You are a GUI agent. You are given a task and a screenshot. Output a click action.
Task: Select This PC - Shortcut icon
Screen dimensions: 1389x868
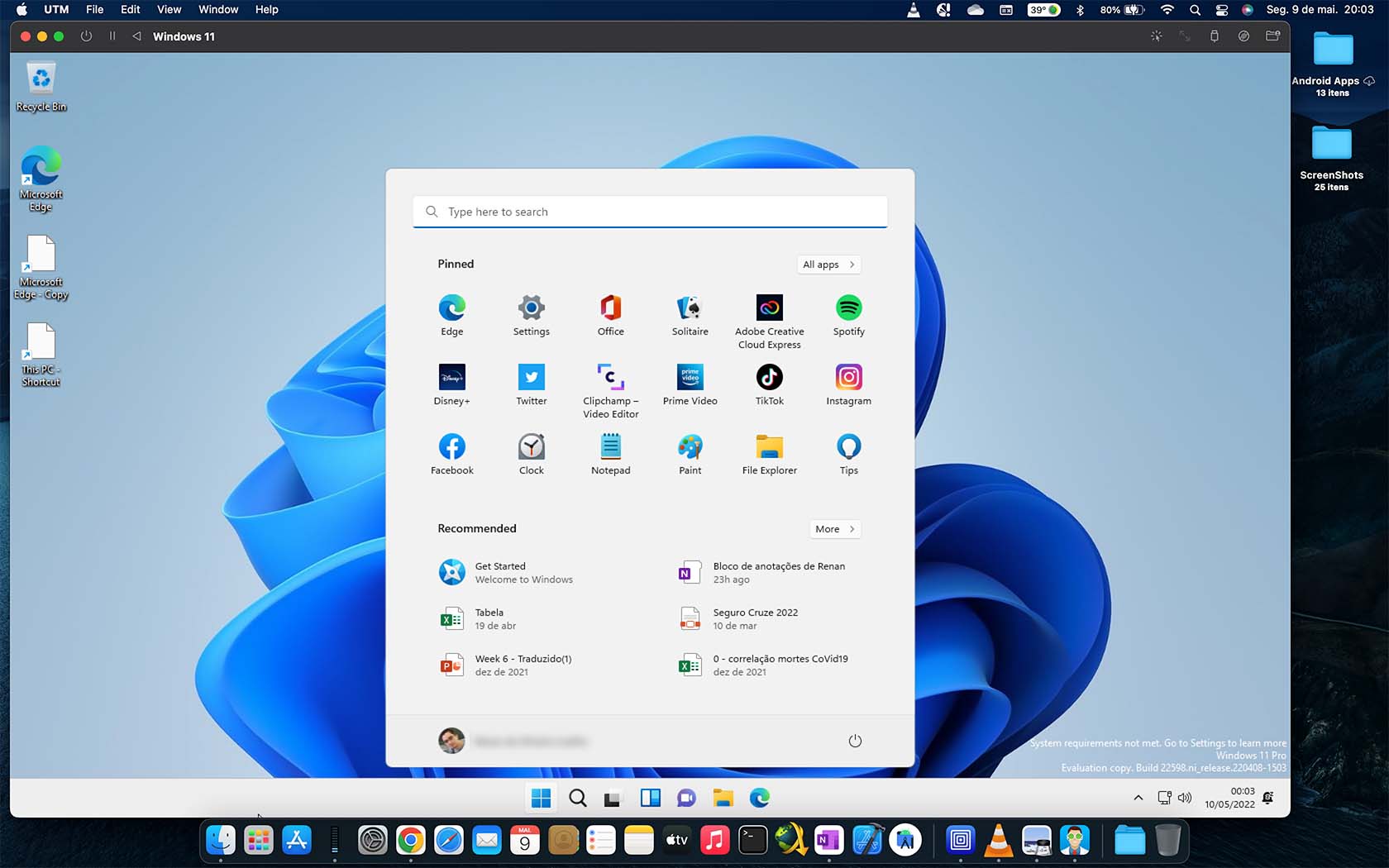coord(41,355)
